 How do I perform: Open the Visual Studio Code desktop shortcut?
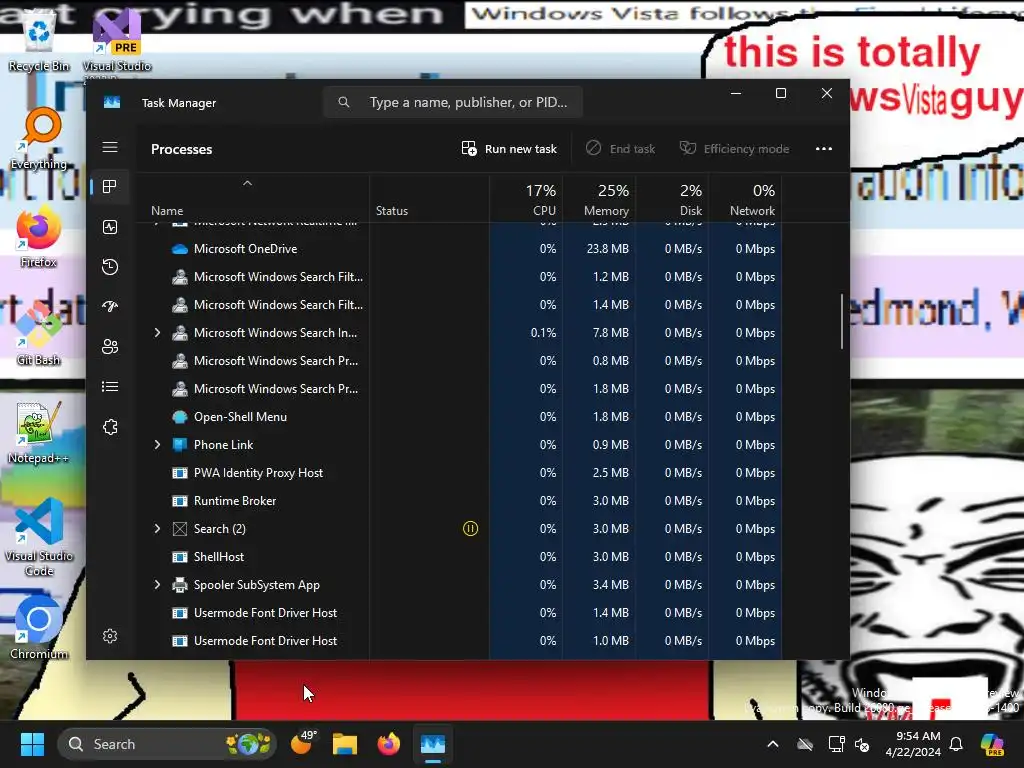39,538
